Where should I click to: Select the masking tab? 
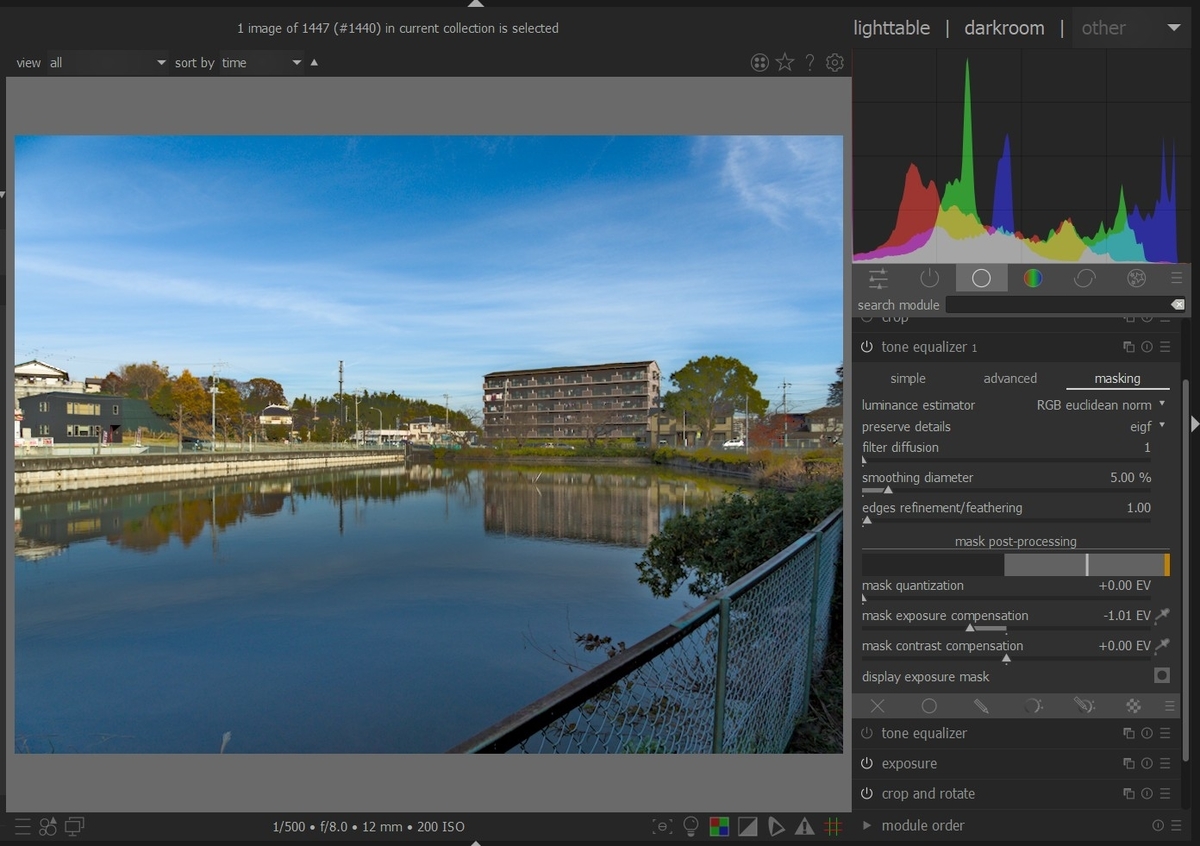pos(1117,379)
